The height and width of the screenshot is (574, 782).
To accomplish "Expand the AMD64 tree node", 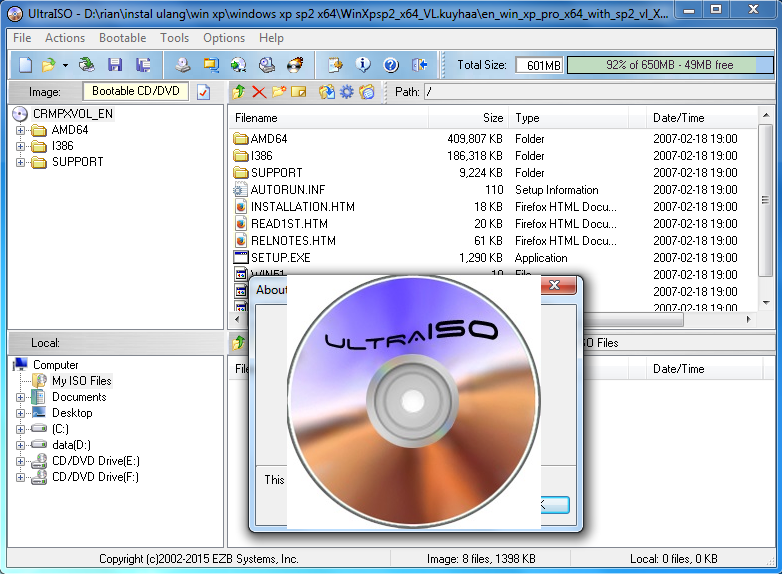I will (20, 131).
